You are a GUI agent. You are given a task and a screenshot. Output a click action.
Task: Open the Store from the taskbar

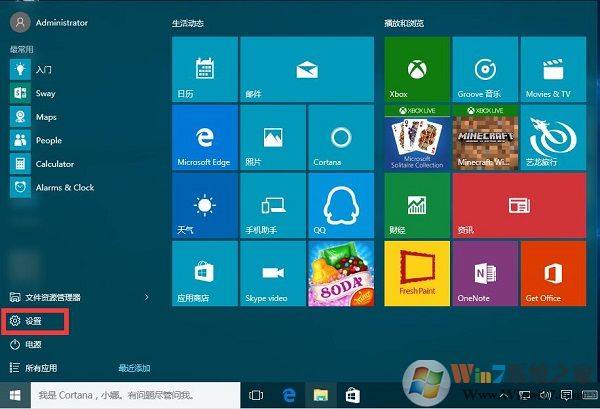pyautogui.click(x=352, y=395)
